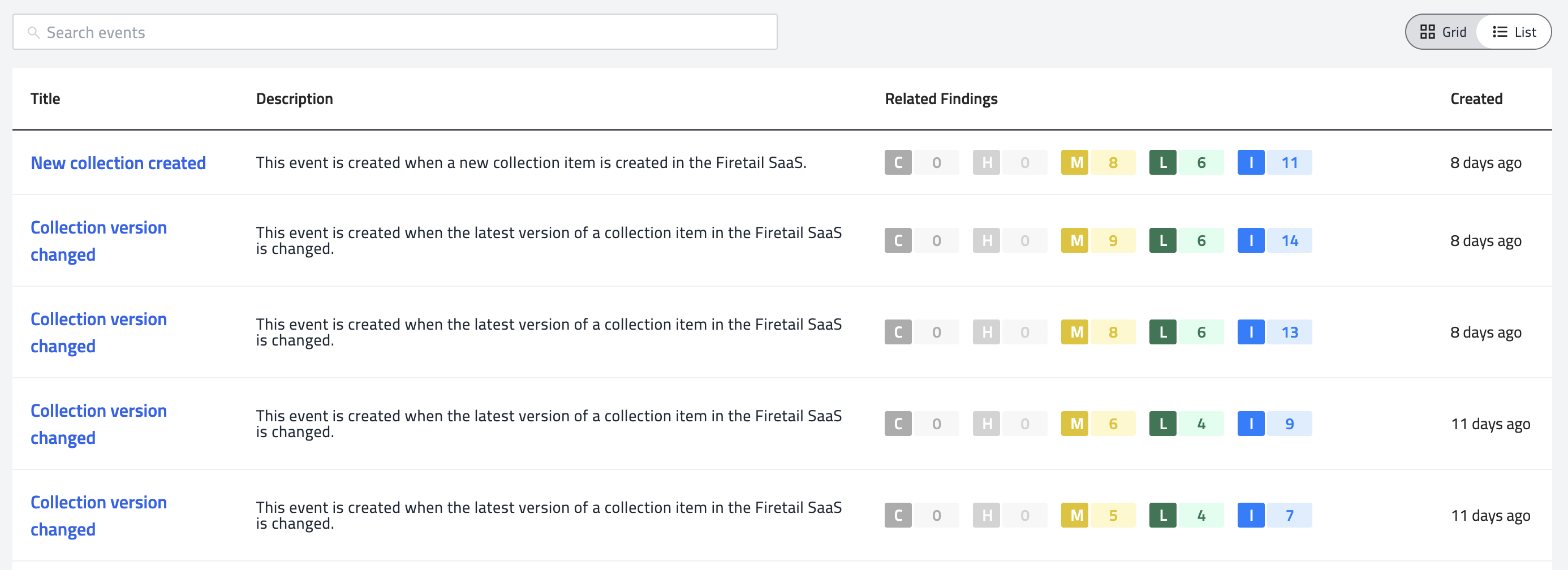Click the Created column header

[1476, 98]
